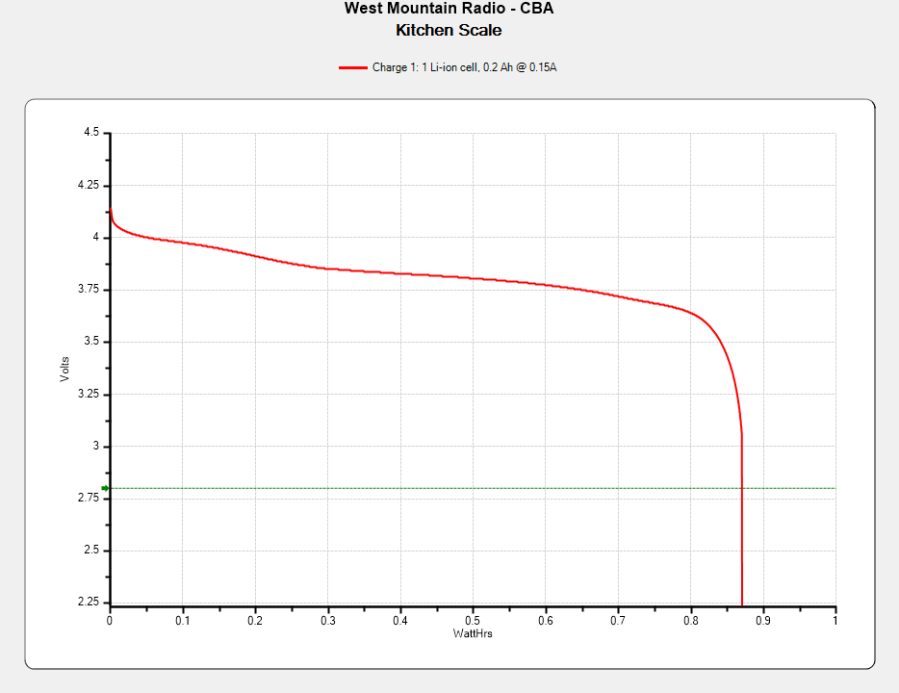Click the 'West Mountain Radio - CBA' title
Screen dimensions: 899x693
click(448, 9)
